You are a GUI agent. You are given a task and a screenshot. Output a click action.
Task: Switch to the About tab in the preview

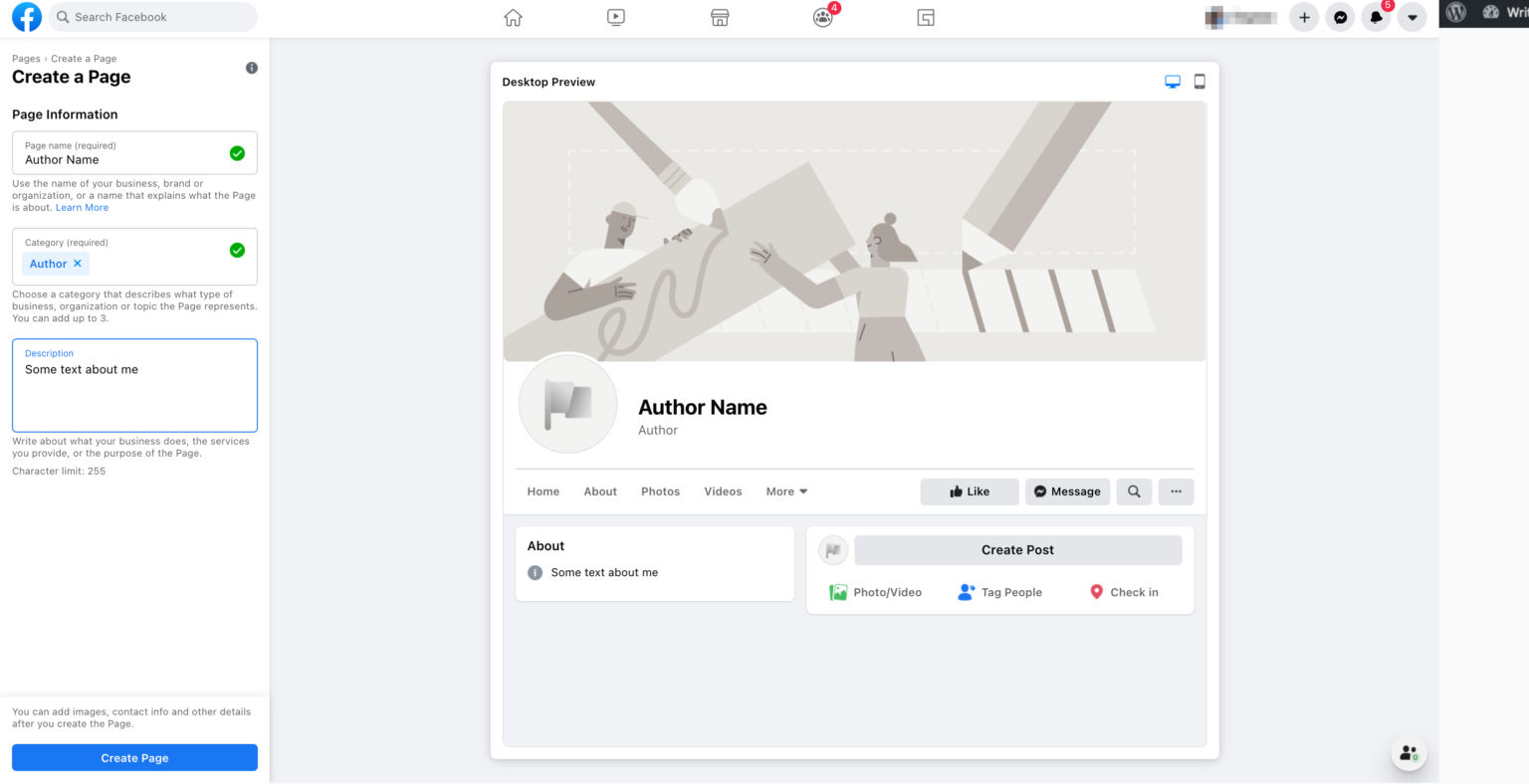click(x=600, y=490)
